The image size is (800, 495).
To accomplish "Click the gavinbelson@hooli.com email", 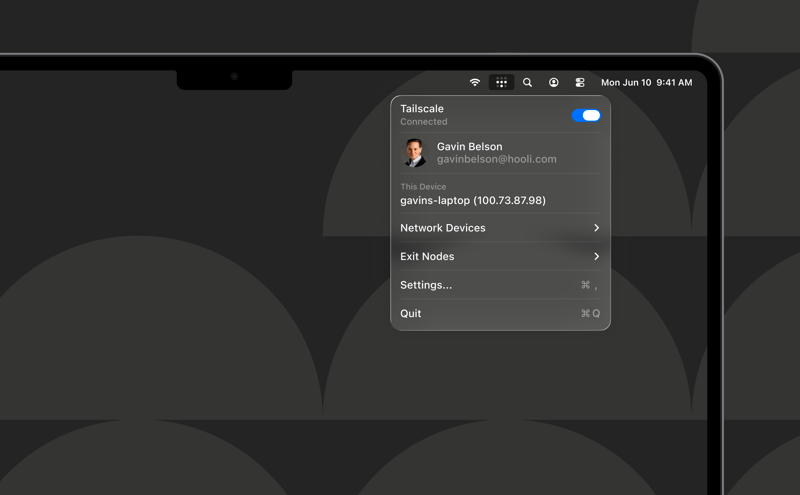I will [x=496, y=159].
